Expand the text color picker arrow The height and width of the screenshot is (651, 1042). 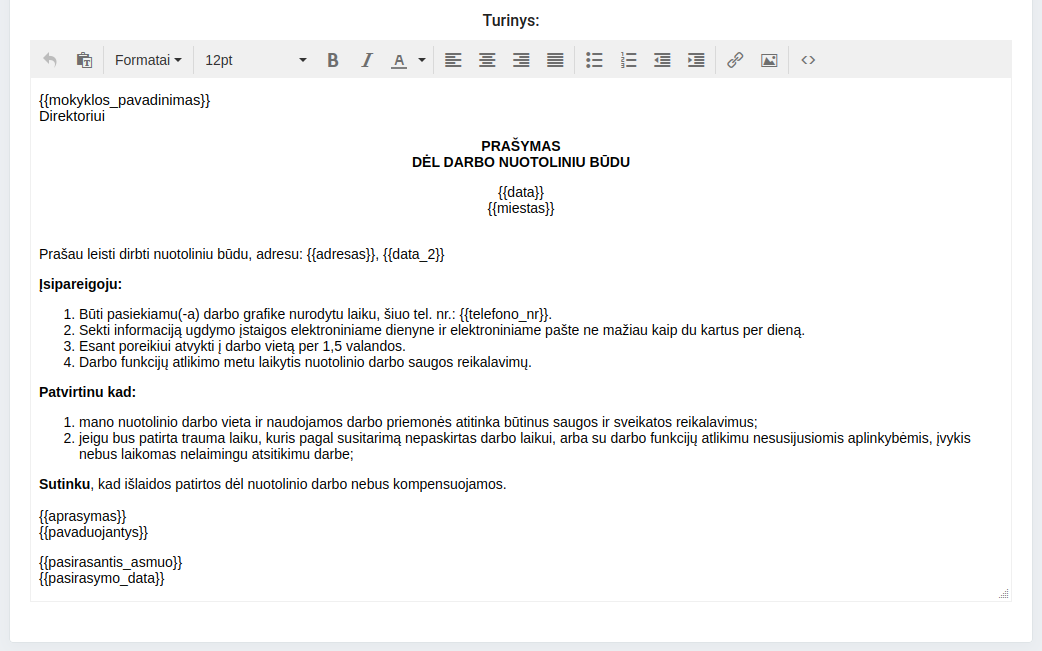[x=422, y=60]
